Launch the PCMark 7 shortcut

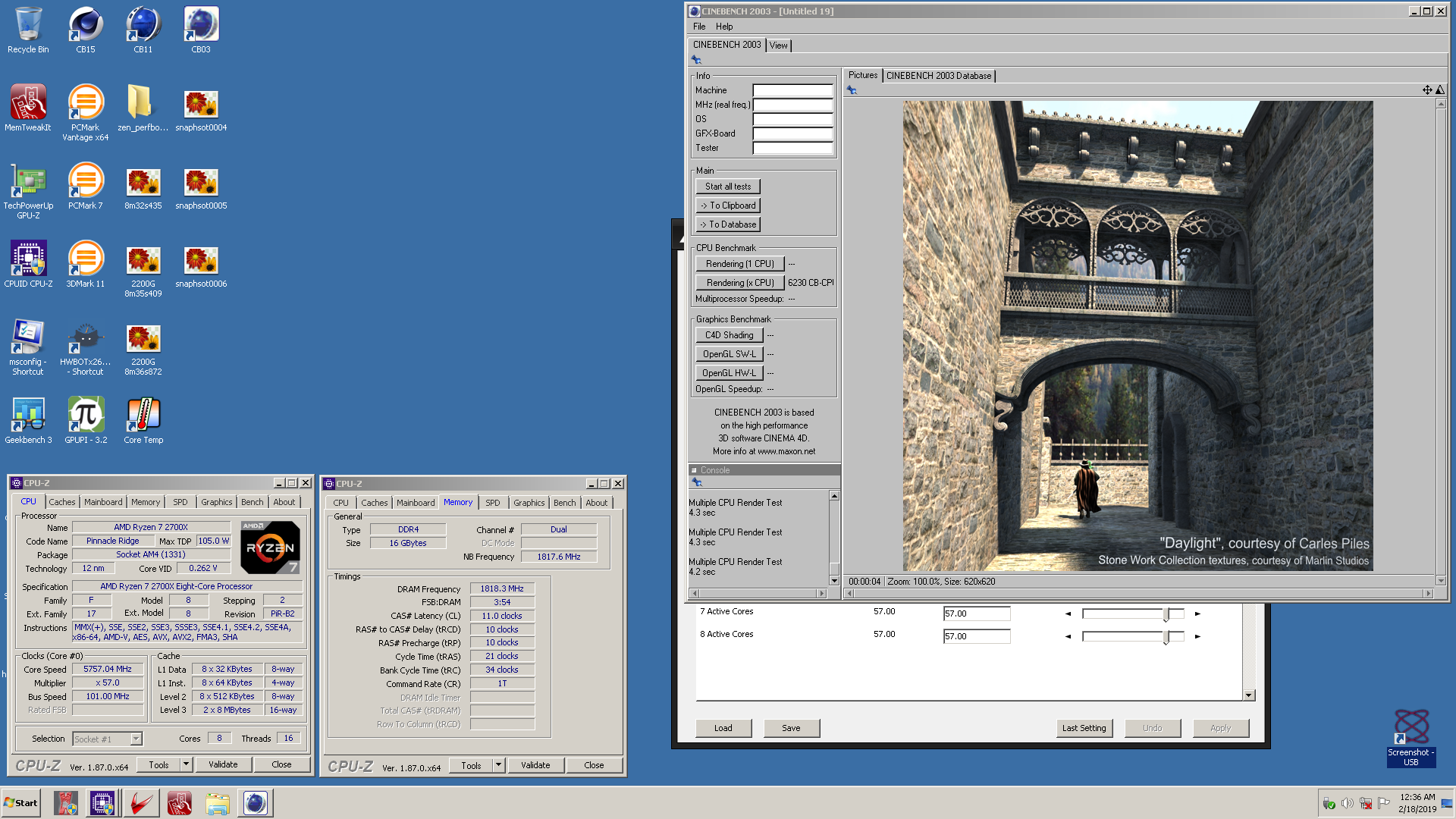tap(86, 187)
